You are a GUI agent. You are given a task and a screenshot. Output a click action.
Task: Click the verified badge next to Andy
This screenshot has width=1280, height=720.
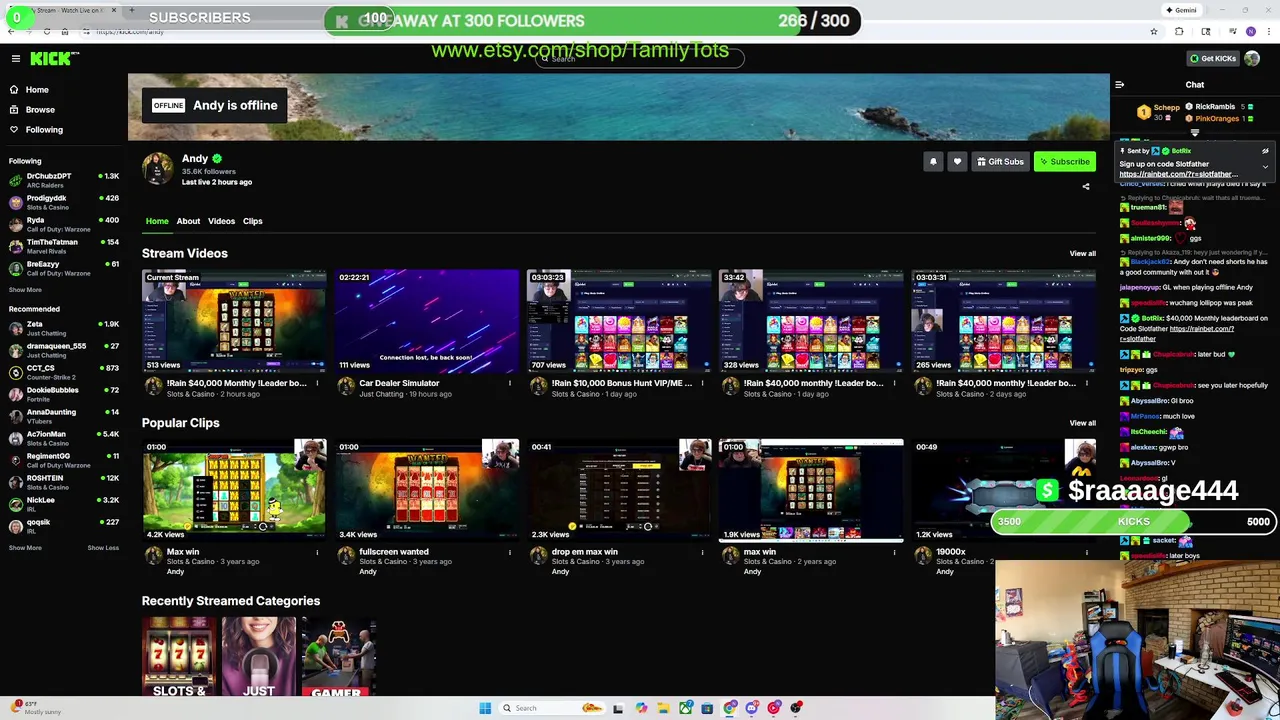click(x=217, y=159)
